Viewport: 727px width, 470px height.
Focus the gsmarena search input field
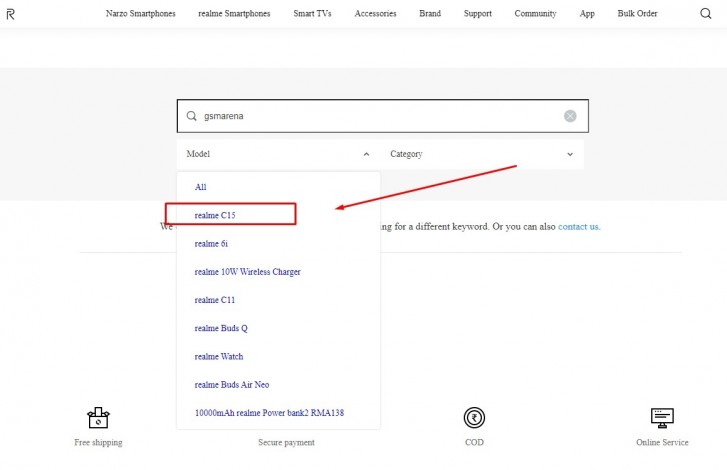click(x=383, y=116)
